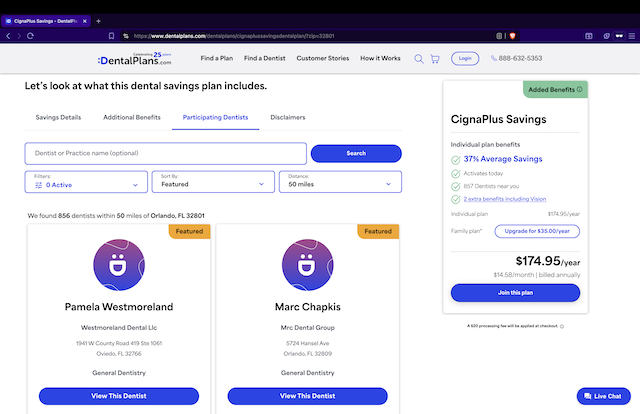Click Upgrade for $35.00/year button

537,231
